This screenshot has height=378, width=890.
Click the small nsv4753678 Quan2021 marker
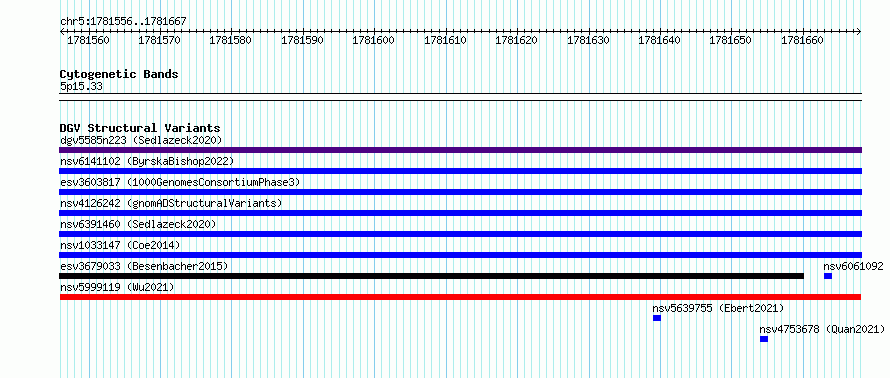click(764, 339)
